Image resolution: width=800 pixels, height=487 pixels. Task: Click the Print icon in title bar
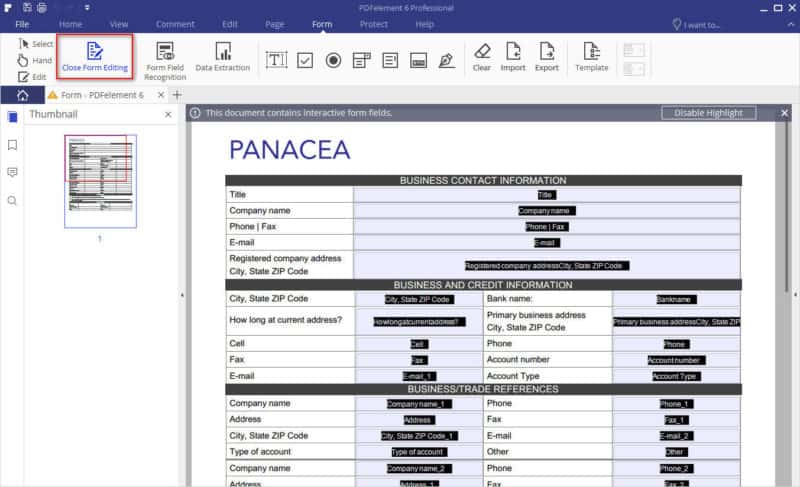tap(42, 8)
